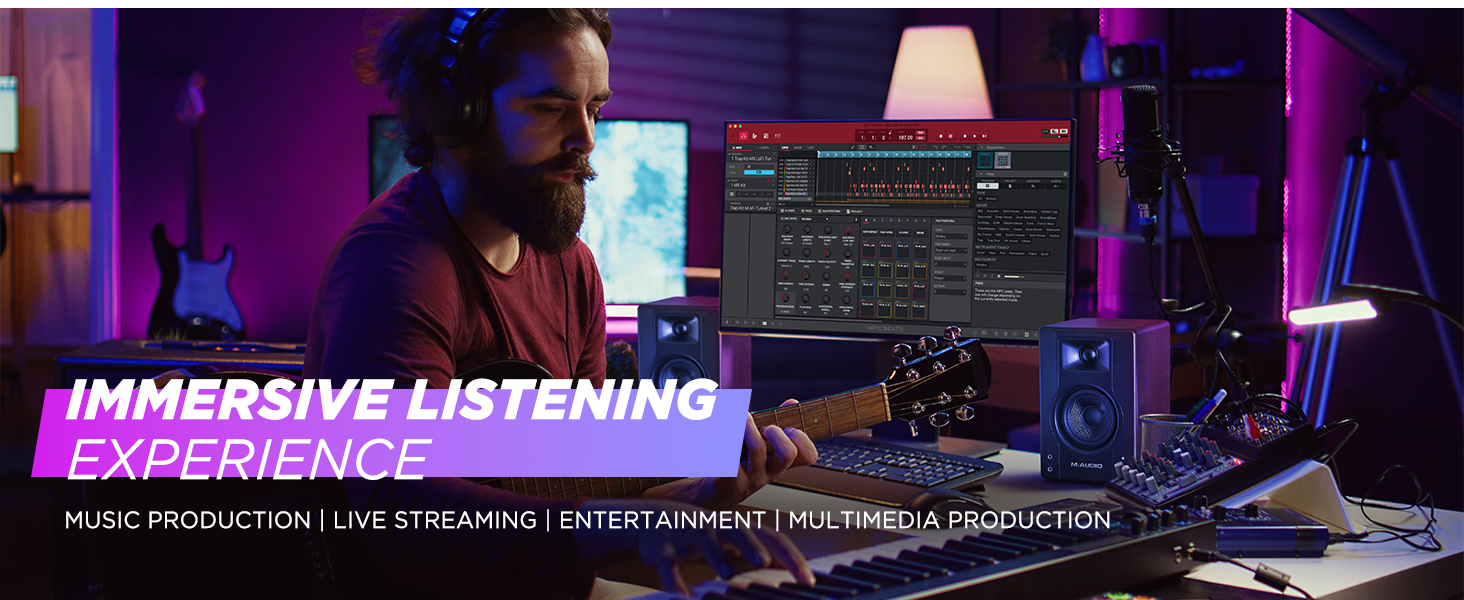The height and width of the screenshot is (600, 1464).
Task: Stop playback with the Stop button
Action: pyautogui.click(x=964, y=135)
